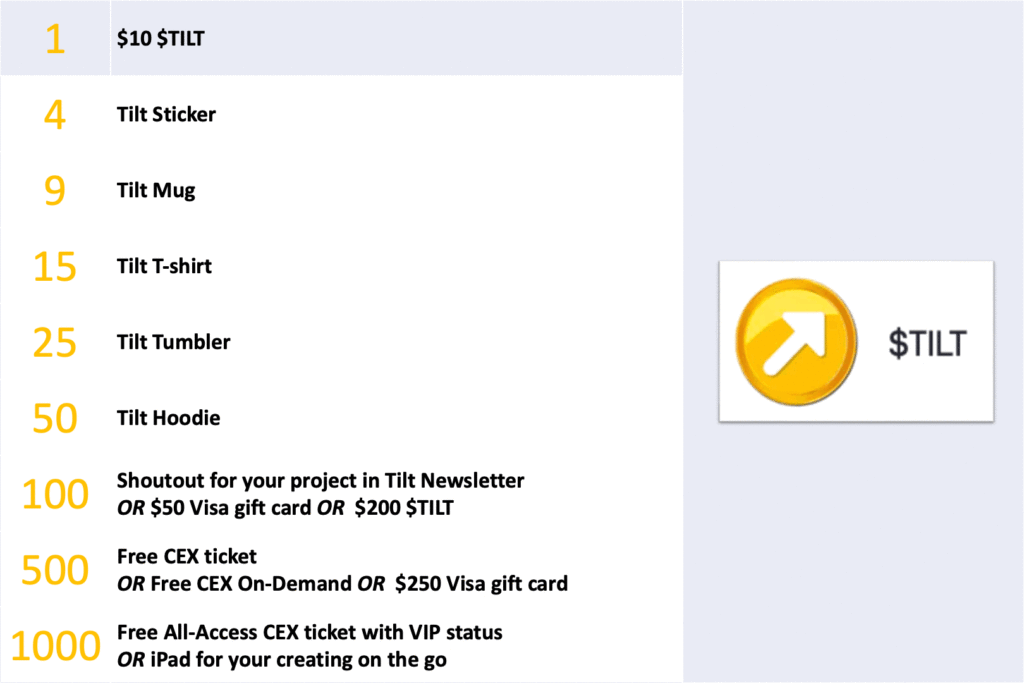Pick the Tilt Hoodie reward

click(168, 418)
